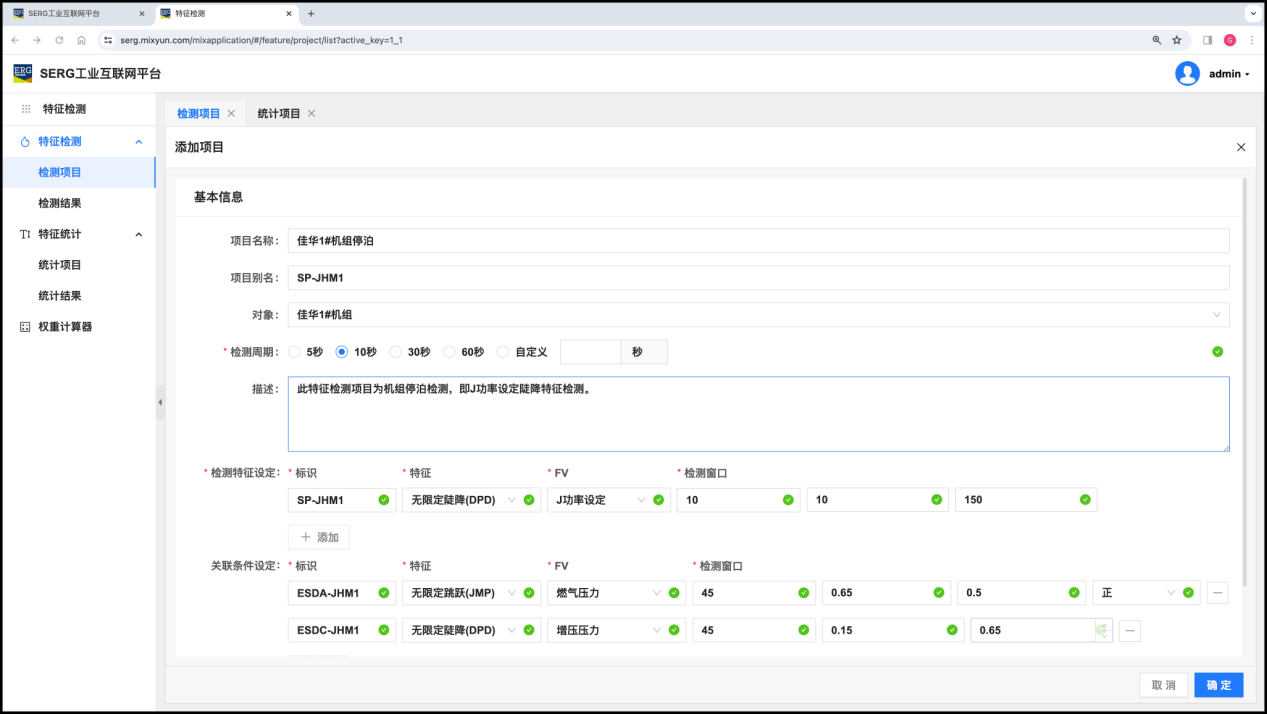Open the 对象 dropdown showing 佳华1#机组

click(x=758, y=315)
